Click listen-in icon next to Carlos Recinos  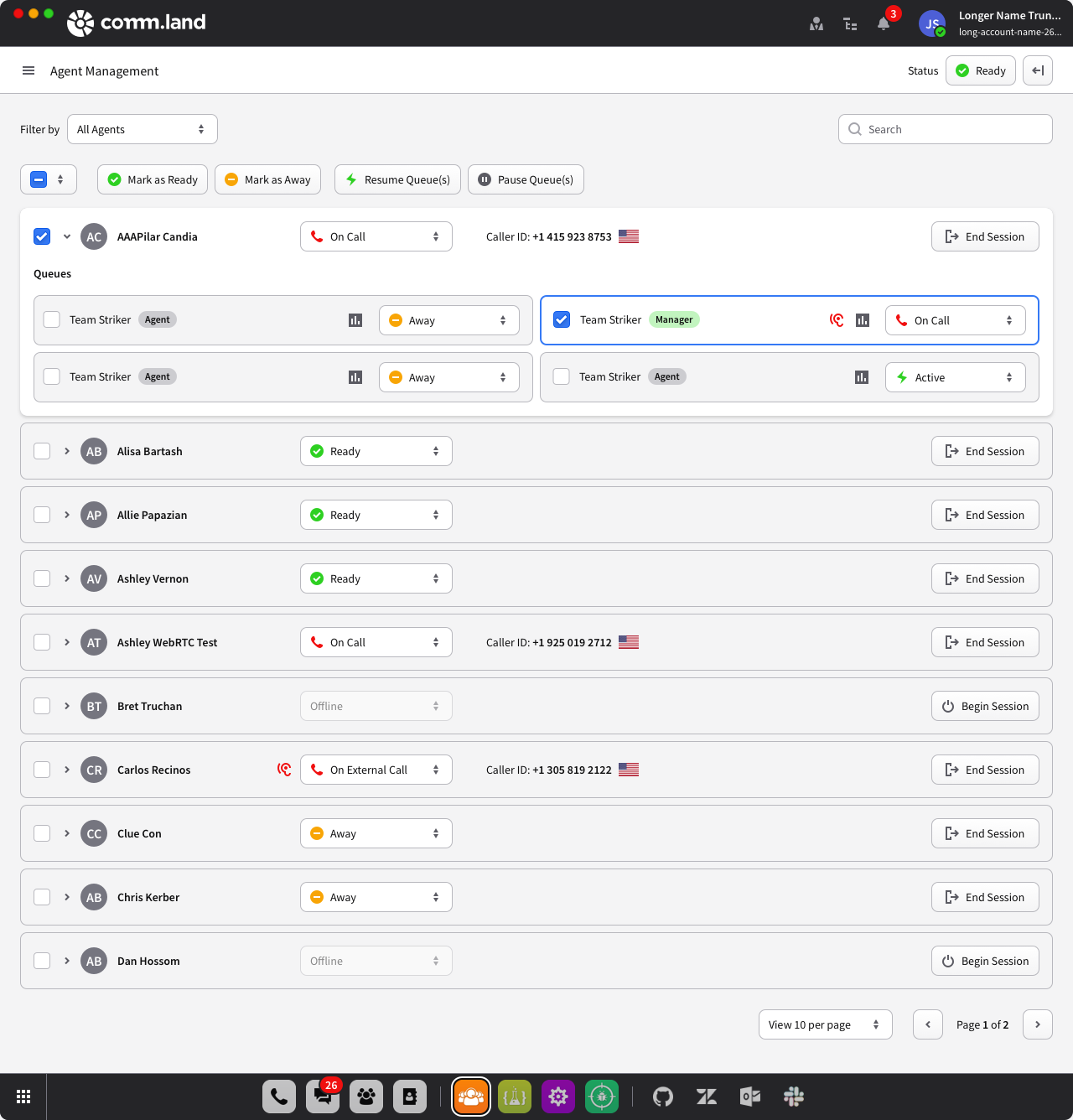point(285,770)
